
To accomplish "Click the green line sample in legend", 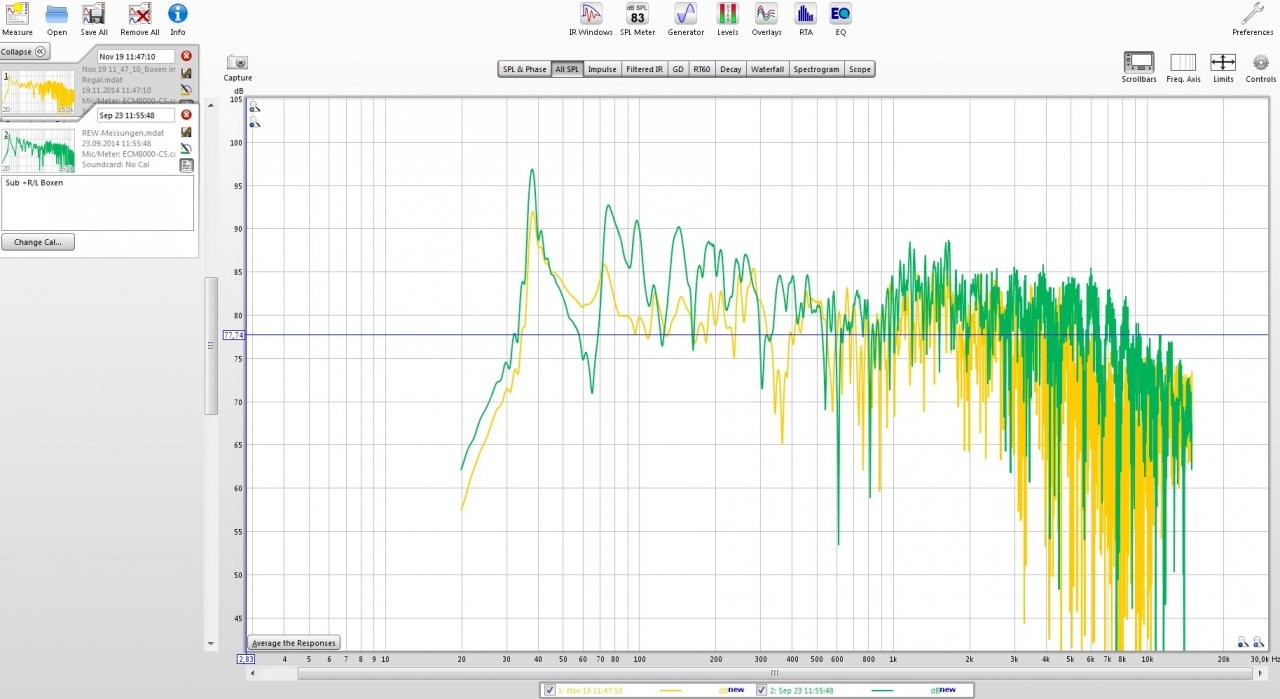I will 883,690.
